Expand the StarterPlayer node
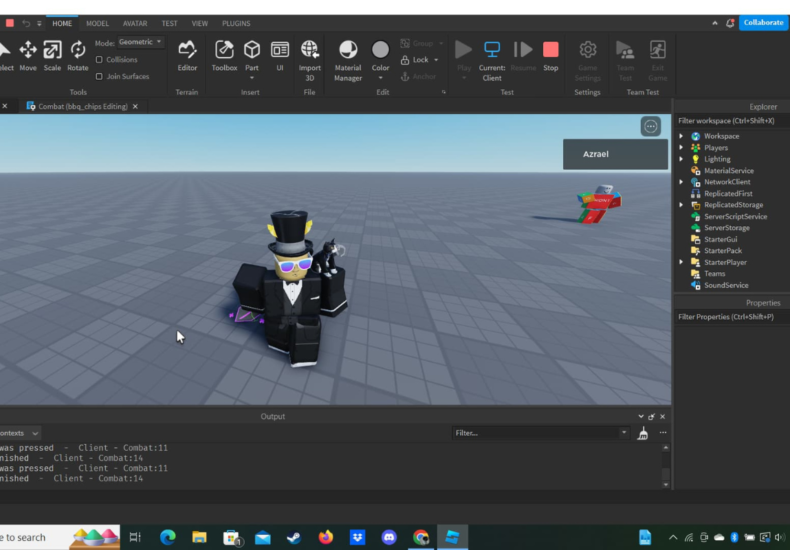 (681, 262)
